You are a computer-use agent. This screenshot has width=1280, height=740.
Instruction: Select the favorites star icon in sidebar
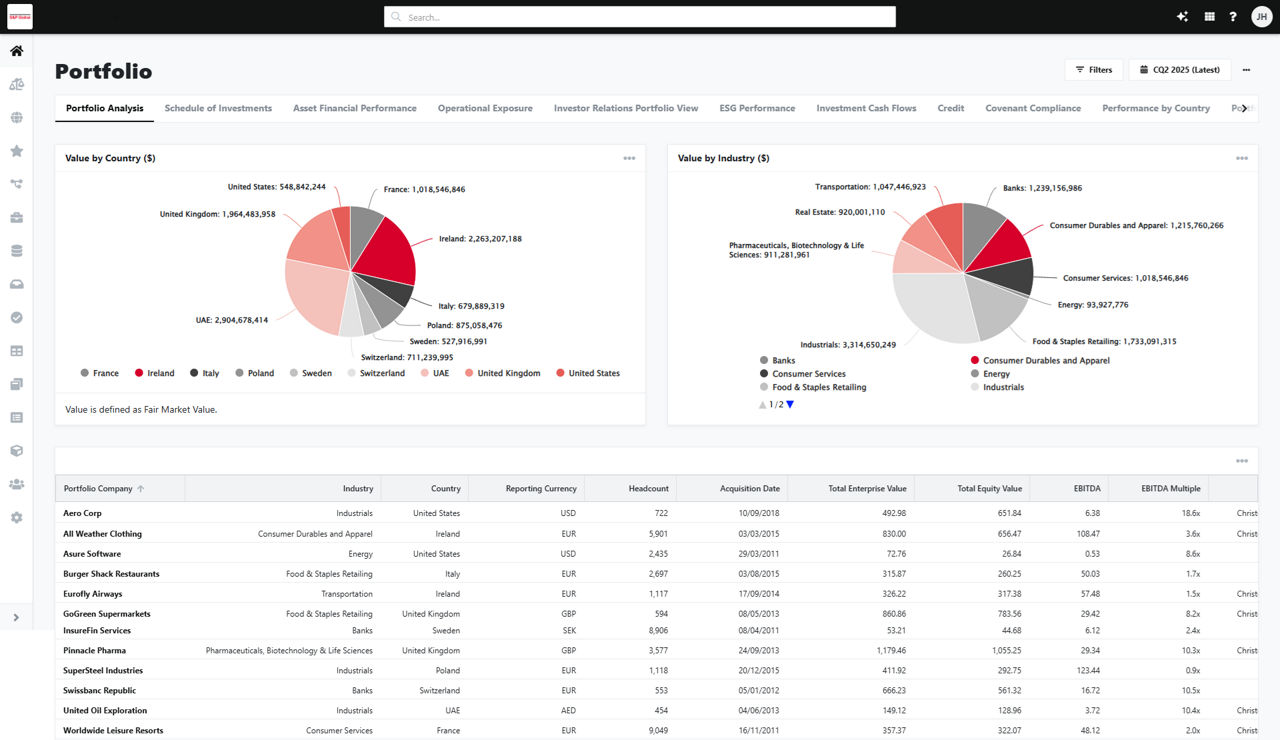point(17,150)
